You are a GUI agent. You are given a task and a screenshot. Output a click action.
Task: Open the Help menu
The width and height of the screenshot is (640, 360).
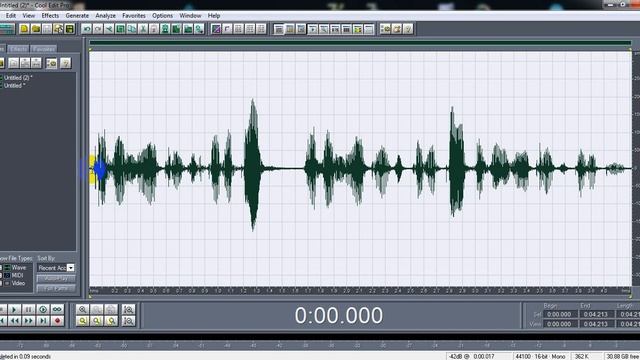214,16
